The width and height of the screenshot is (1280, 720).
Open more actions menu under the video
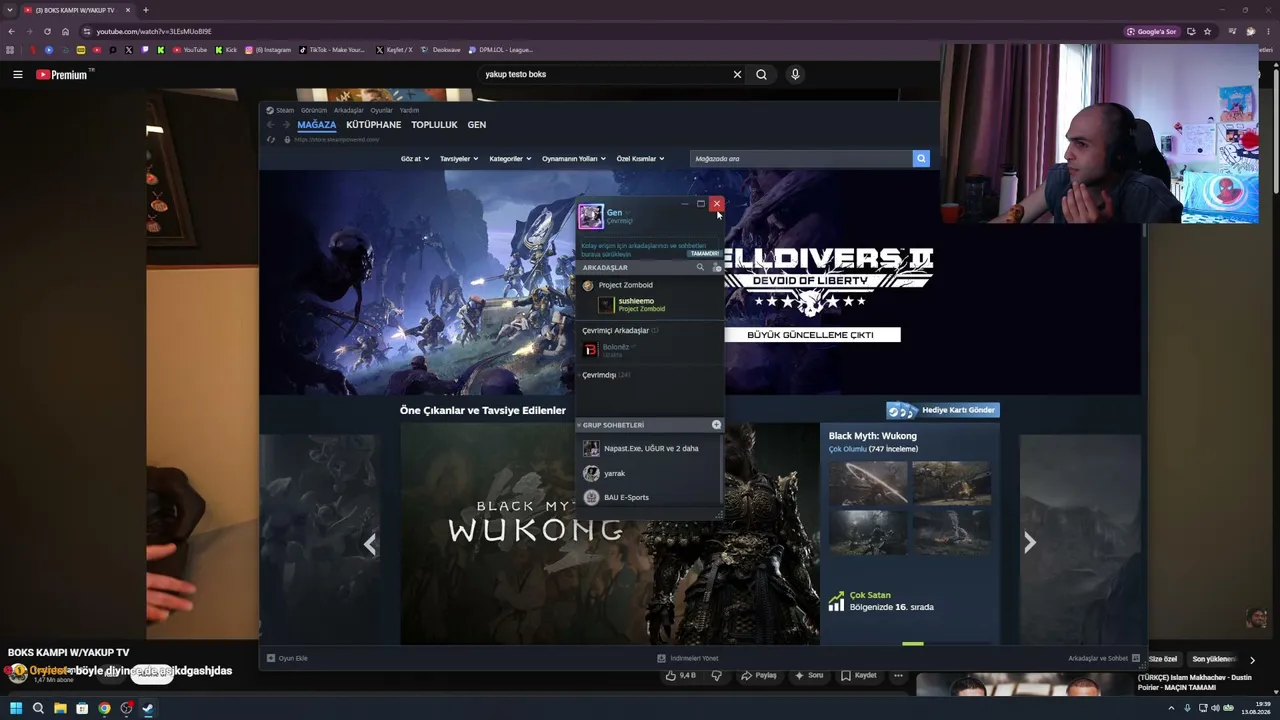(x=898, y=676)
